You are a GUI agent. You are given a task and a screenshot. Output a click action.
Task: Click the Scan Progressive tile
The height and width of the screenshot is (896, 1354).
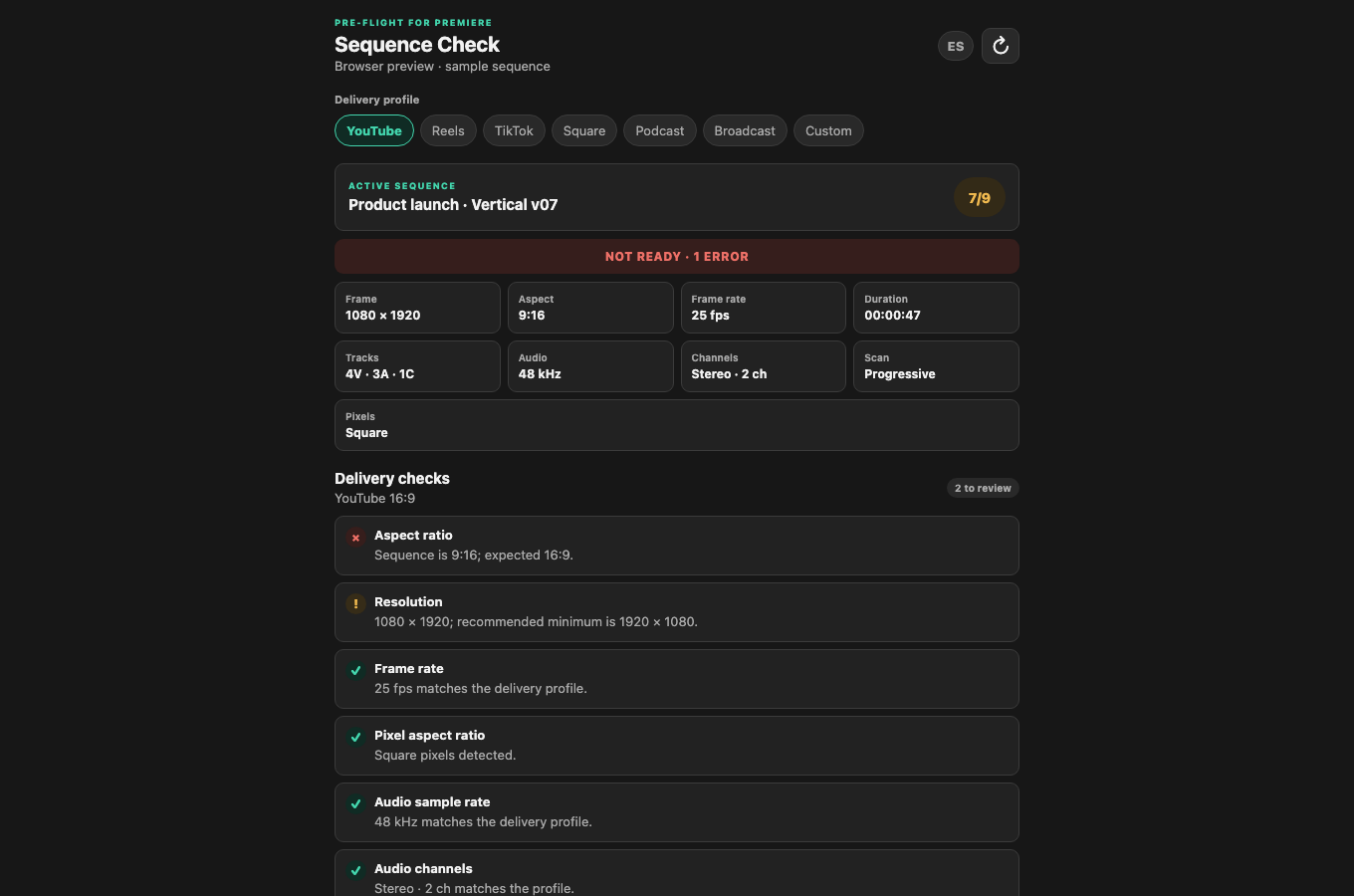coord(936,366)
